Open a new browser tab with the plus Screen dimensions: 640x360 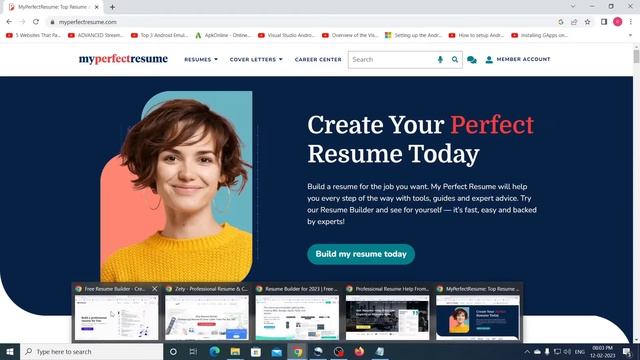tap(112, 7)
